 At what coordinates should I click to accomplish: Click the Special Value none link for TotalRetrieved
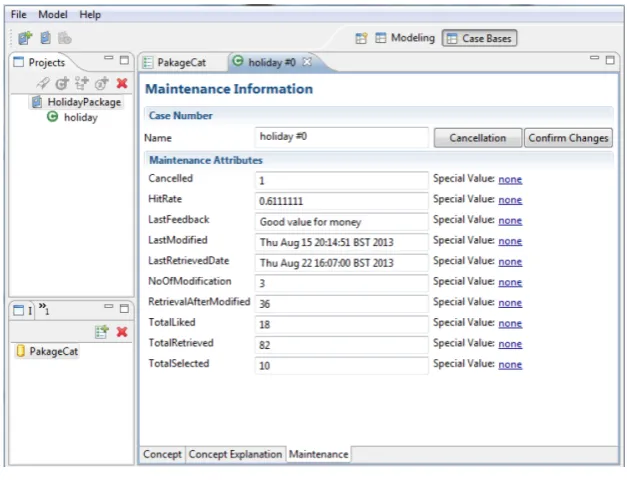tap(510, 344)
